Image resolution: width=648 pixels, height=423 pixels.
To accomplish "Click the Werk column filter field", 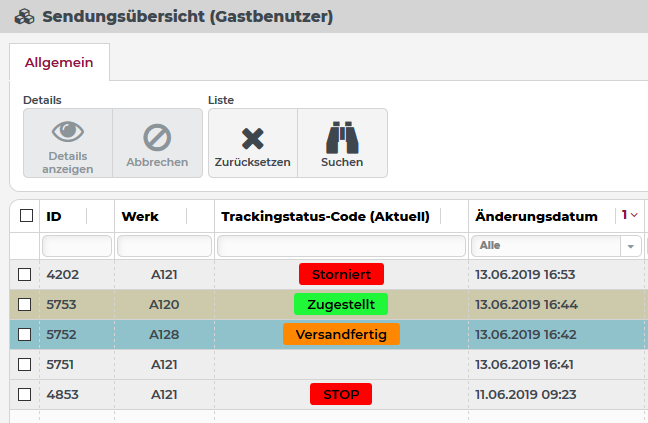I will click(x=164, y=246).
